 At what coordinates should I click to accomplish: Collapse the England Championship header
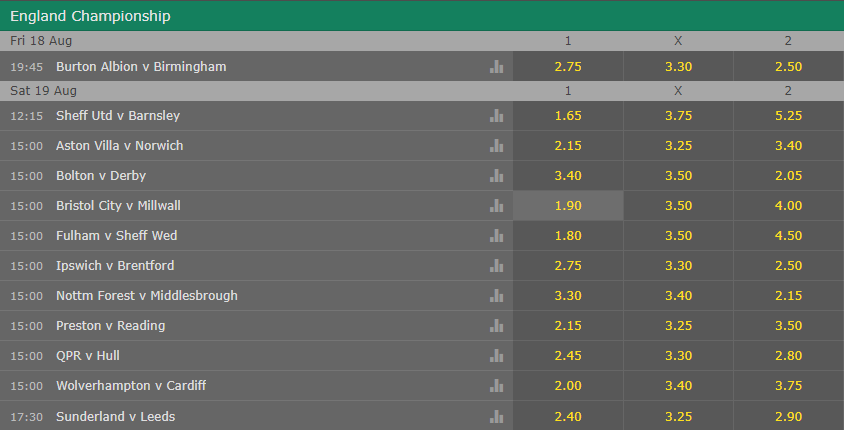(x=422, y=16)
